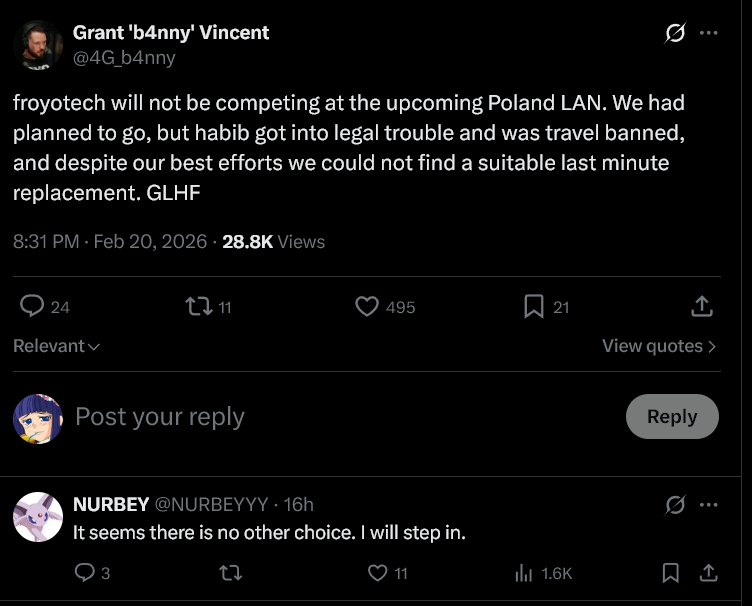Click the Grok icon on main post
Image resolution: width=752 pixels, height=606 pixels.
pyautogui.click(x=675, y=33)
